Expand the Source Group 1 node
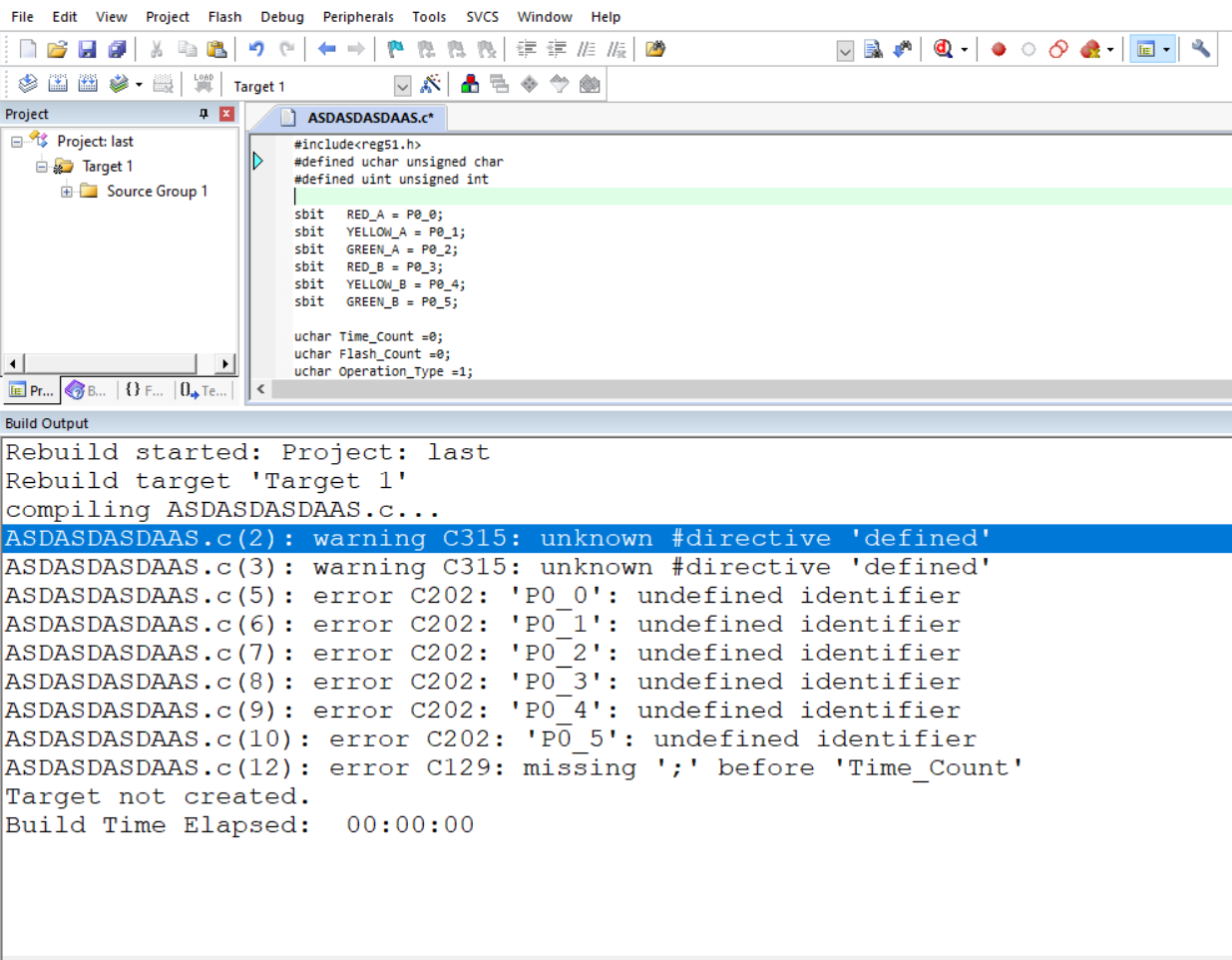Screen dimensions: 1232x960 pyautogui.click(x=66, y=192)
